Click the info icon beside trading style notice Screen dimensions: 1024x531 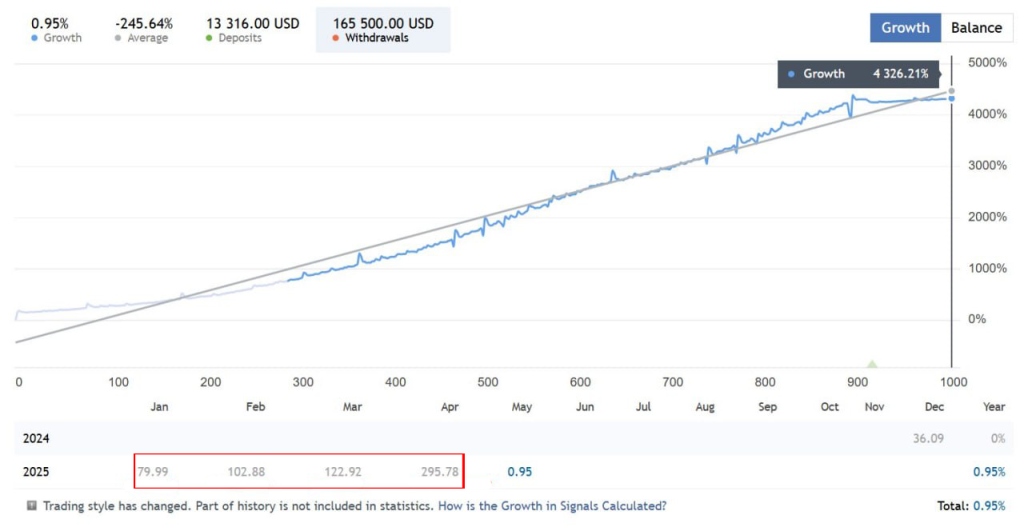(x=32, y=506)
